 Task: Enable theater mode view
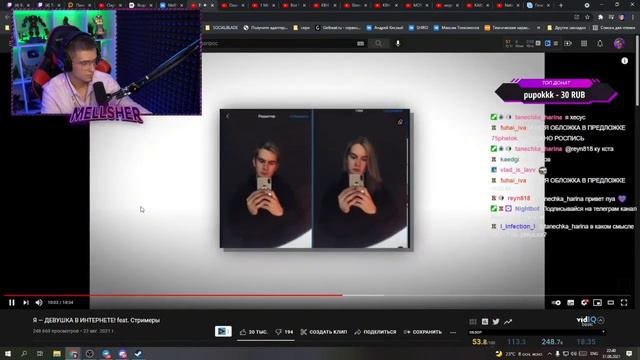point(611,302)
